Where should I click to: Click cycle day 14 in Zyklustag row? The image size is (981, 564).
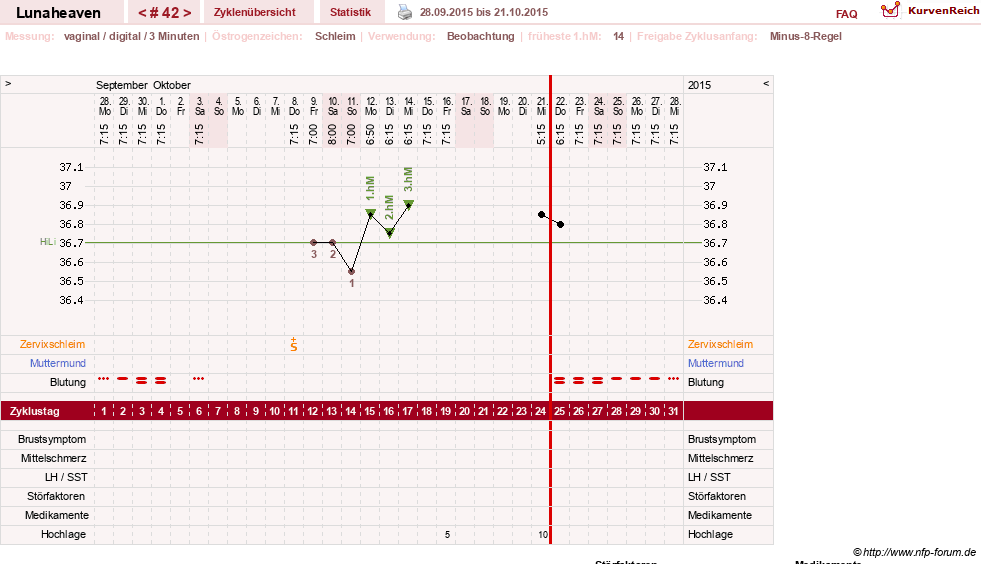(350, 411)
